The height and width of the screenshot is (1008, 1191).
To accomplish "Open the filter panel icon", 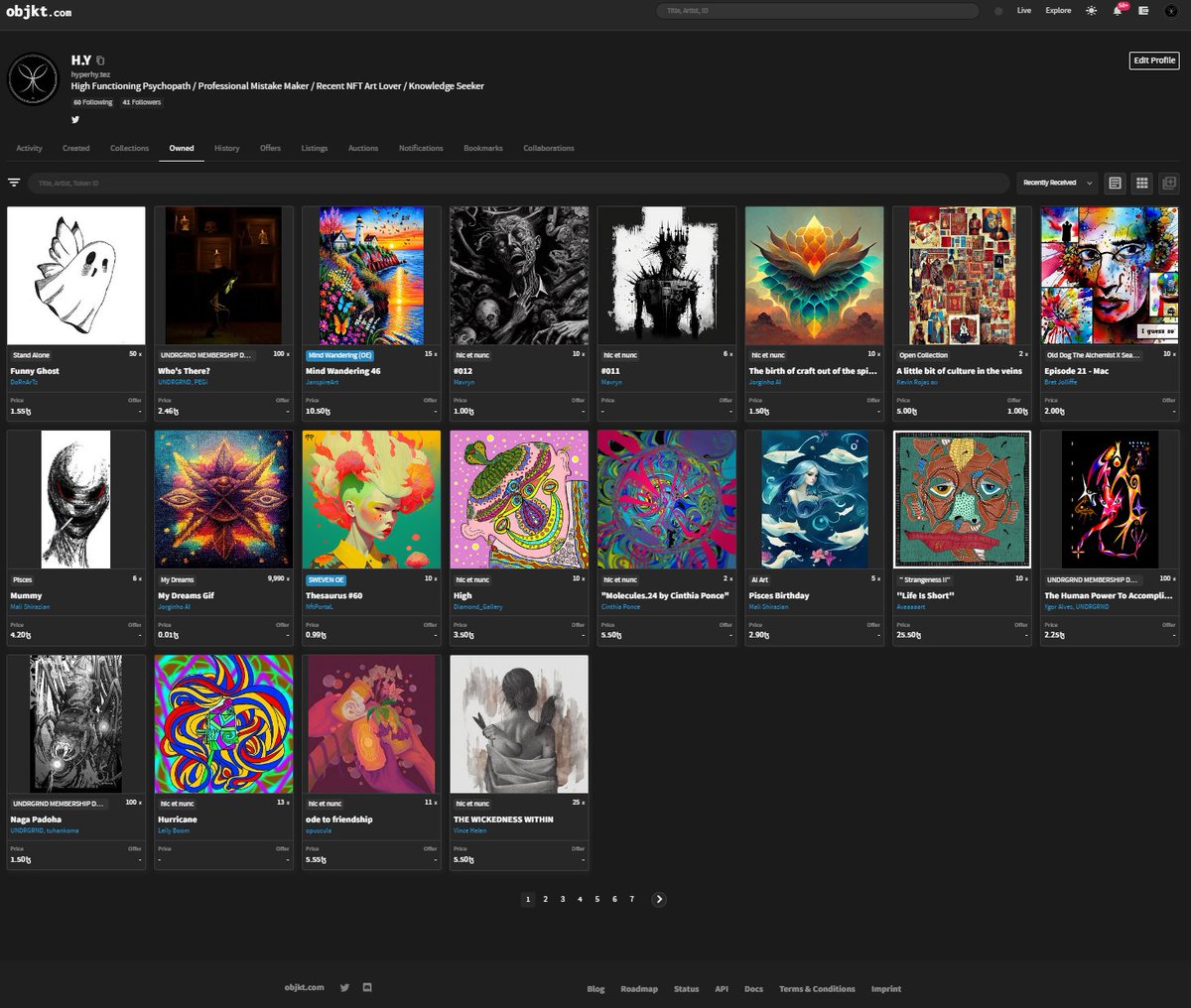I will [14, 183].
